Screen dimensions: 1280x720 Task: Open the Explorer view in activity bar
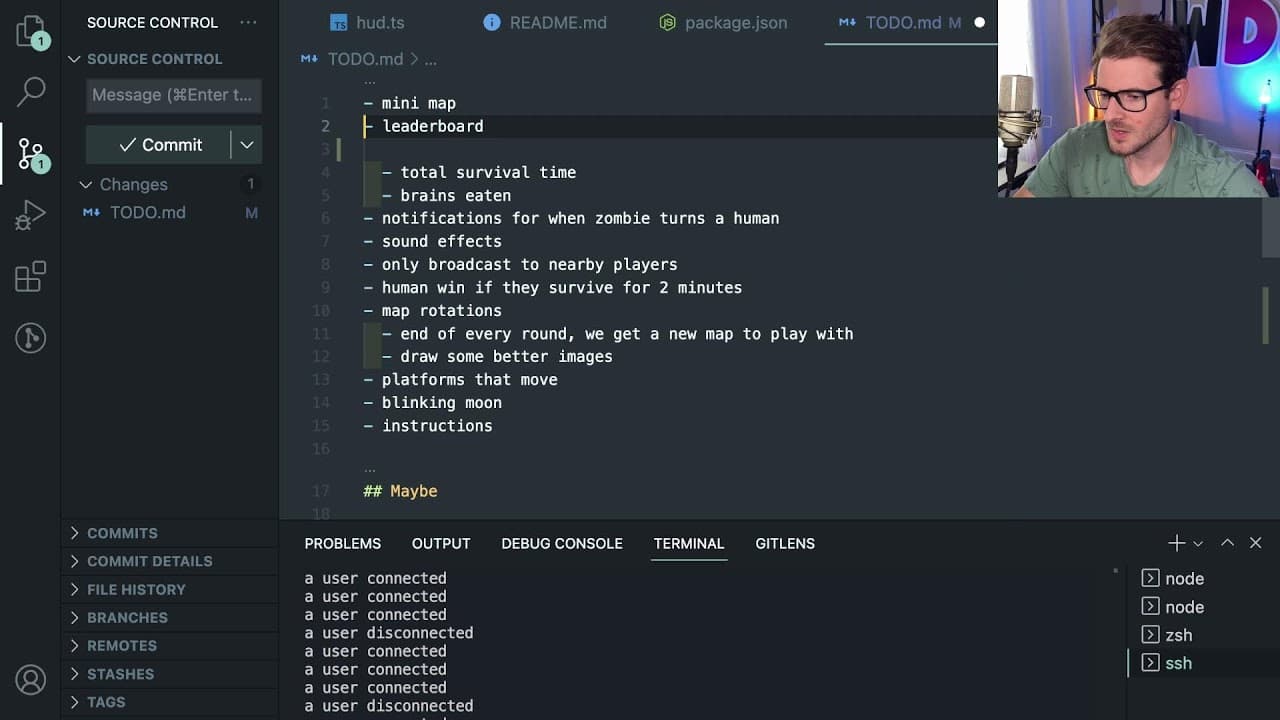tap(31, 32)
